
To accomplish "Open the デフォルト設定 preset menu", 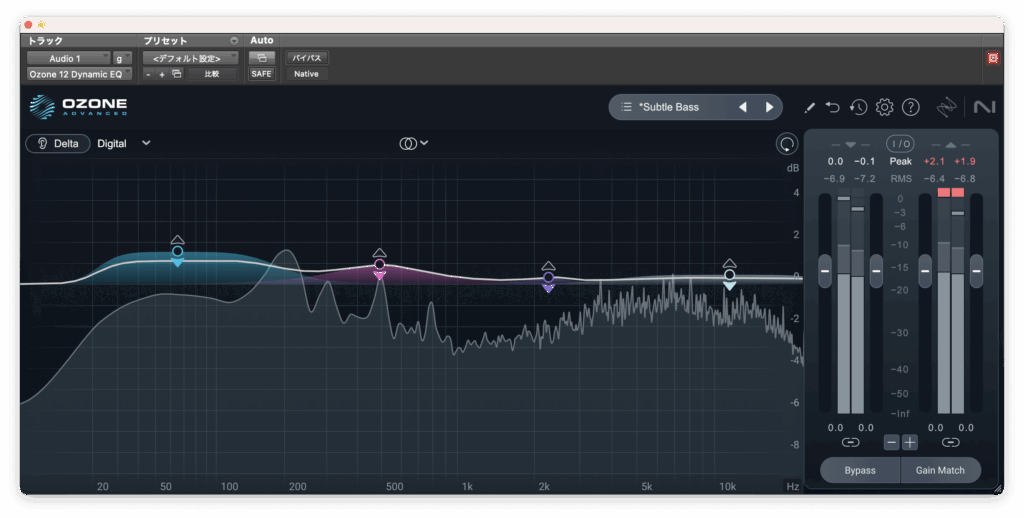I will pos(188,59).
